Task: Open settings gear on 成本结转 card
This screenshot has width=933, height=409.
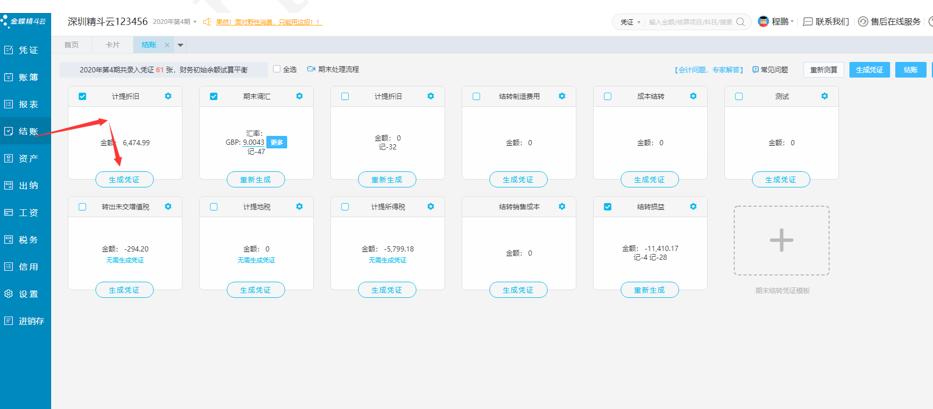Action: (x=693, y=96)
